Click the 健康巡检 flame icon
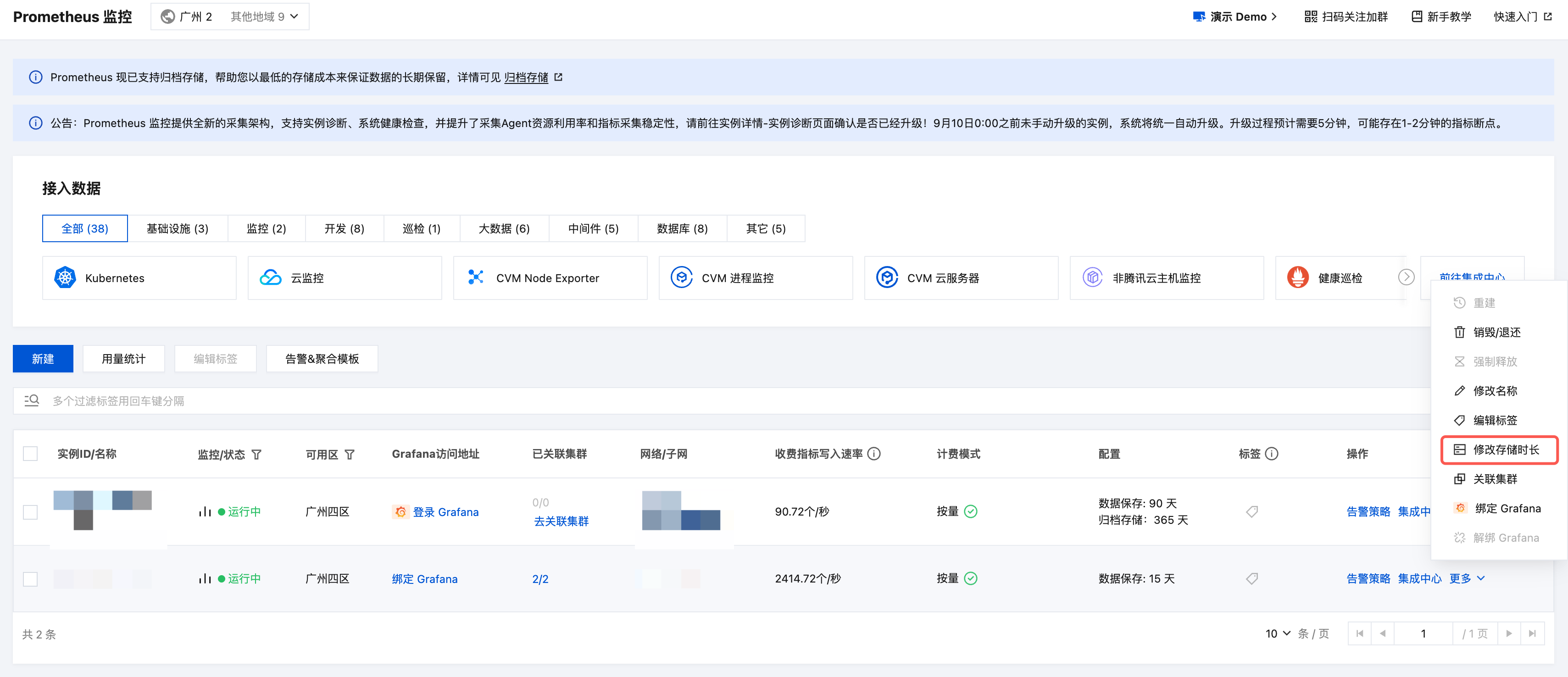The image size is (1568, 677). point(1297,277)
